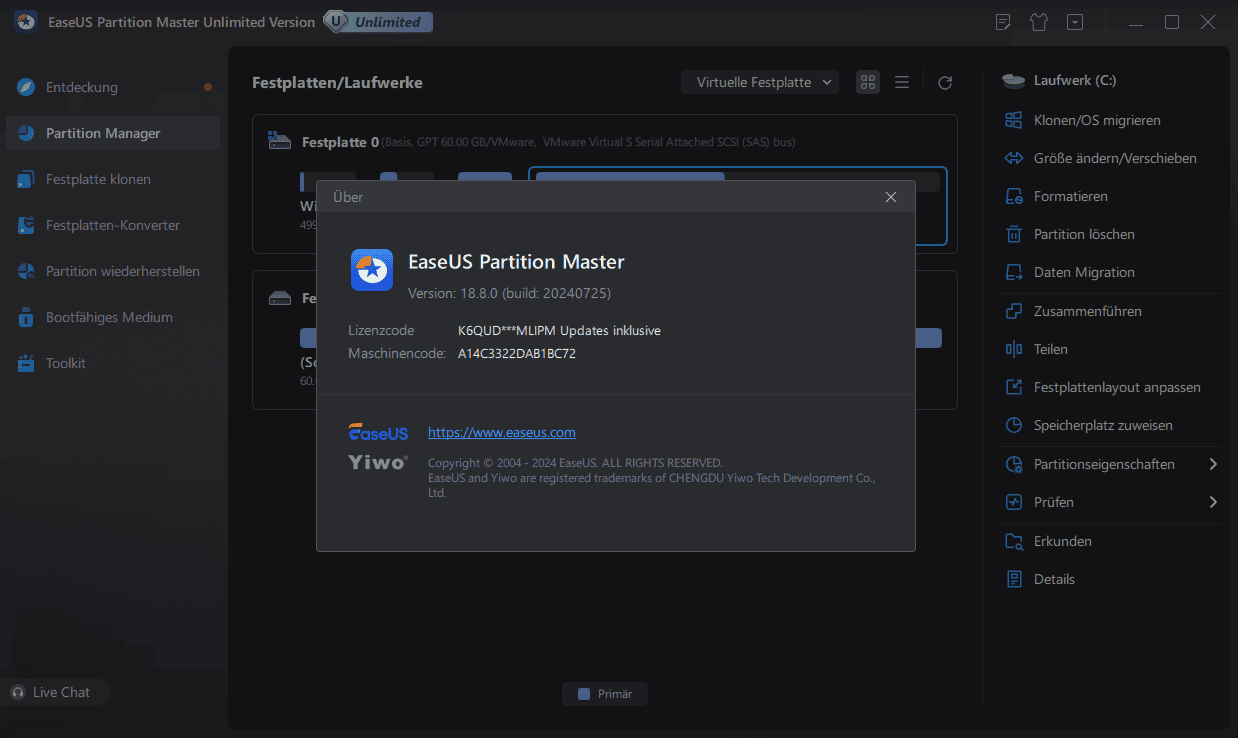1238x738 pixels.
Task: Open the notes icon in title bar
Action: pos(1004,22)
